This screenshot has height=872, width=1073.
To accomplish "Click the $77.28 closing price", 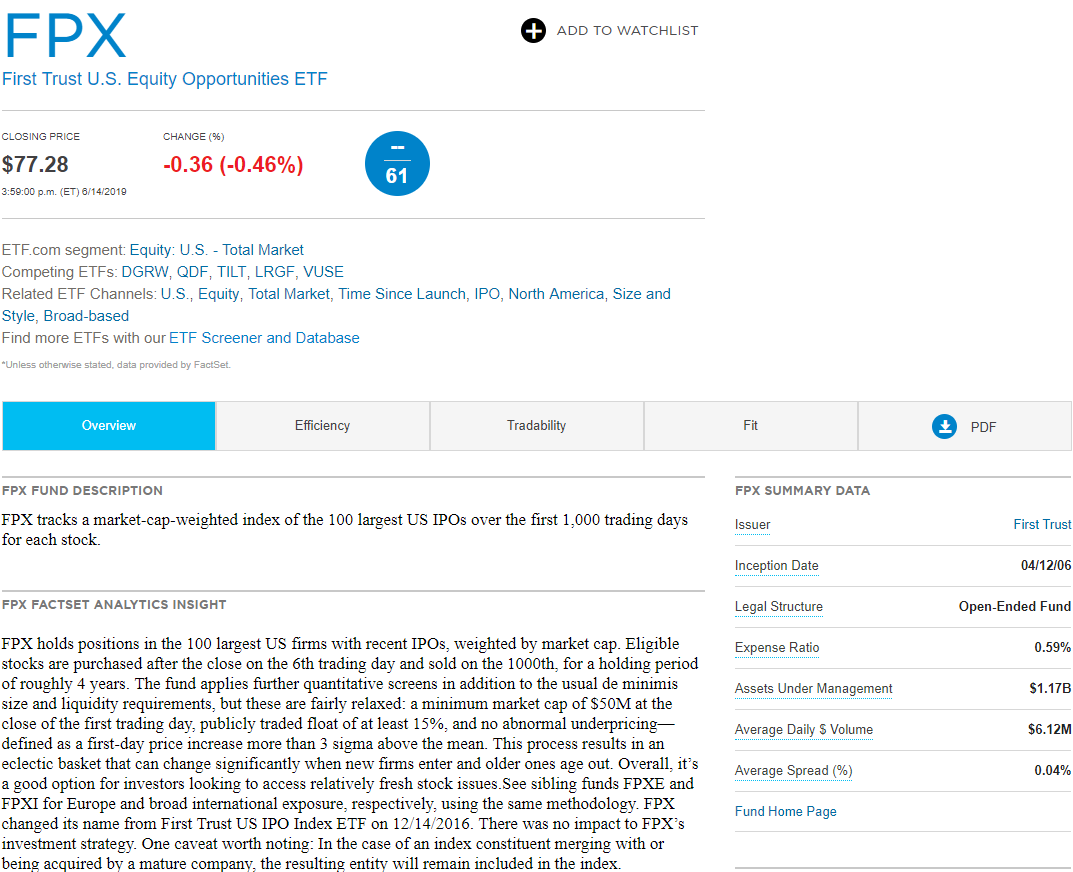I will [35, 164].
